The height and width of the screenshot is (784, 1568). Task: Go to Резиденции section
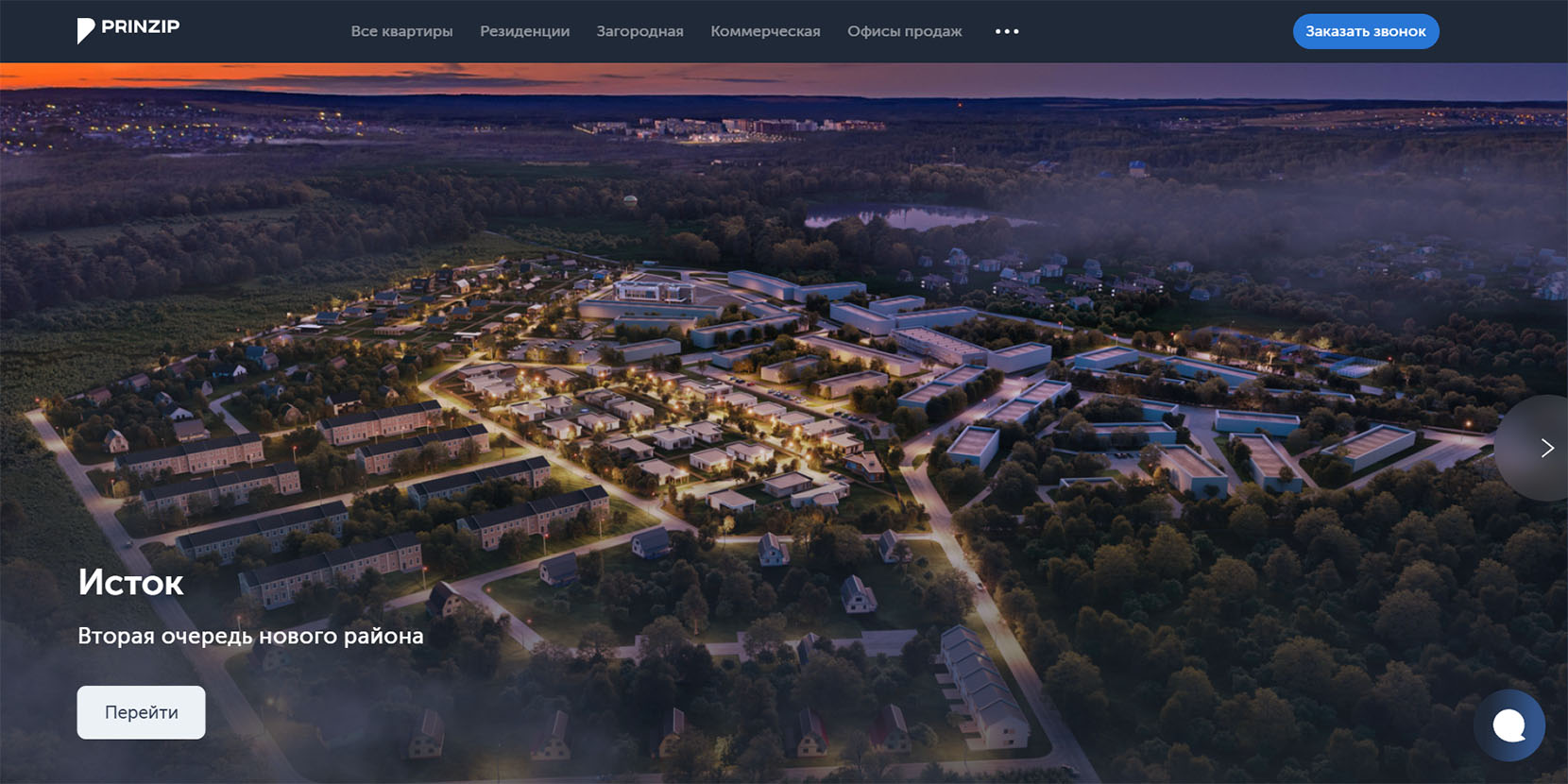point(524,31)
